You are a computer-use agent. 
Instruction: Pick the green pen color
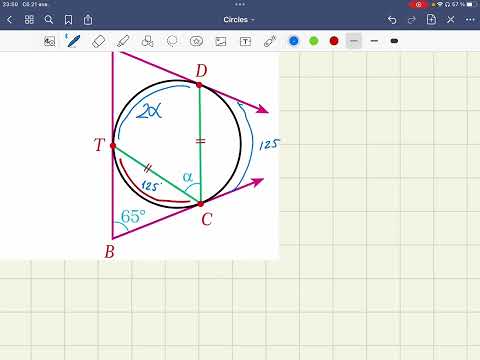[x=314, y=41]
